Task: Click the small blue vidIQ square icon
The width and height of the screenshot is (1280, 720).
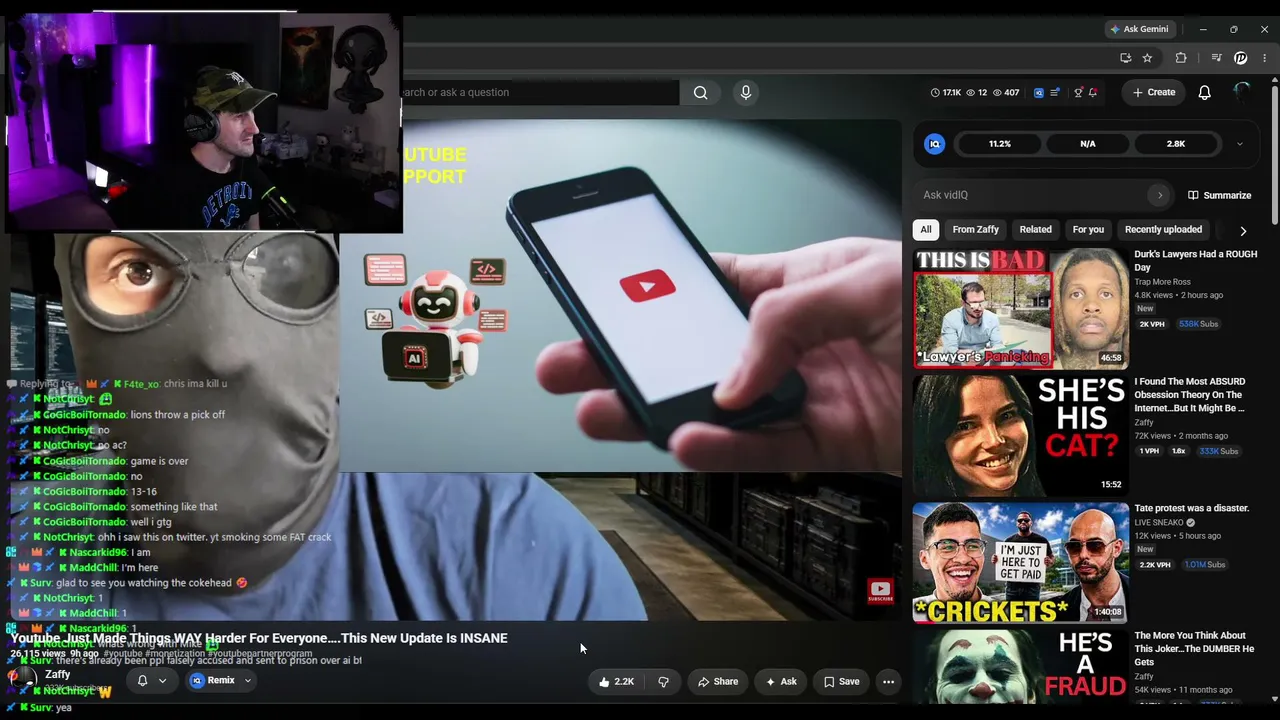Action: pyautogui.click(x=1038, y=92)
